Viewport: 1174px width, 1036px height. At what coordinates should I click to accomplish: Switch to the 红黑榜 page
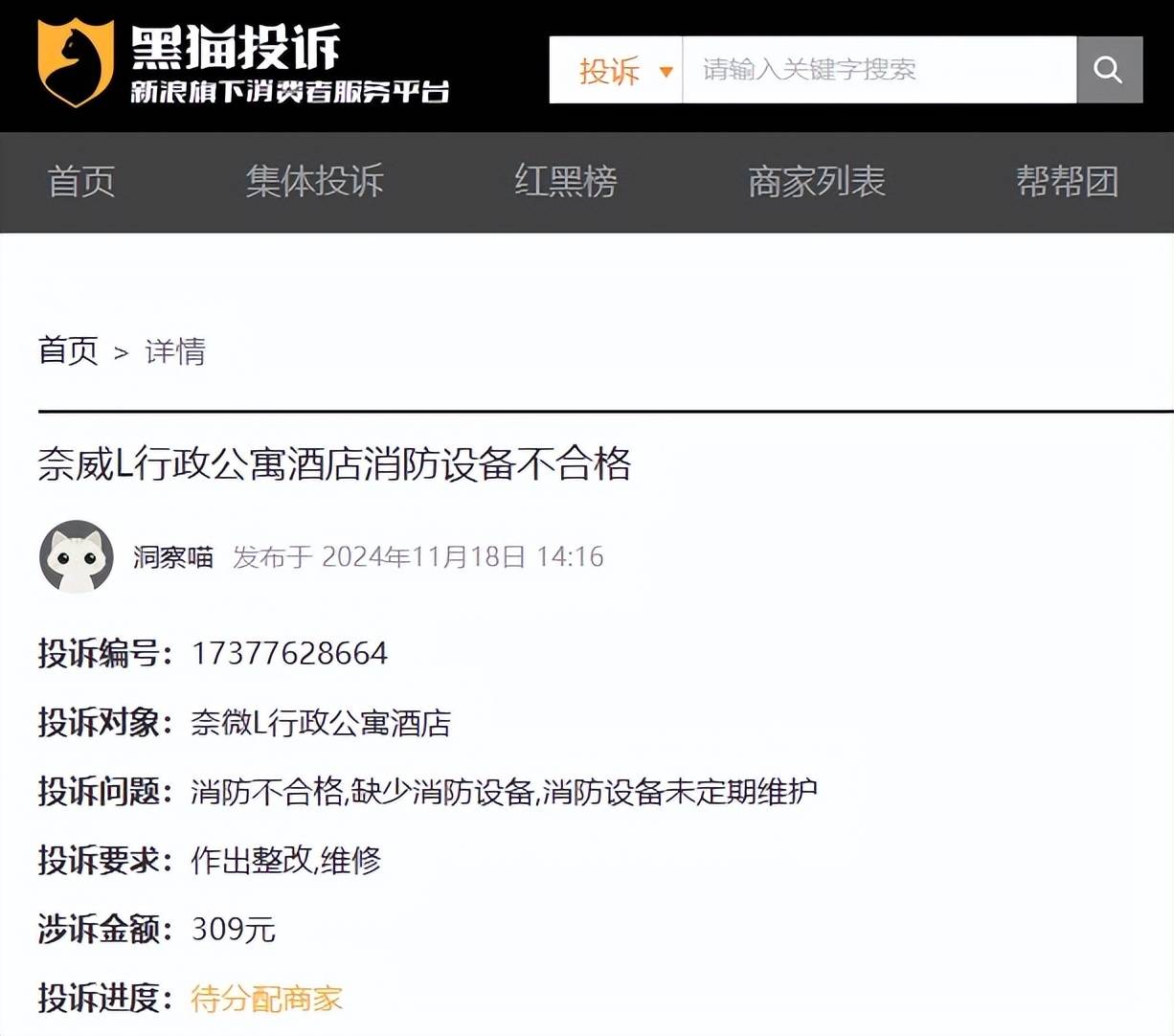[565, 181]
